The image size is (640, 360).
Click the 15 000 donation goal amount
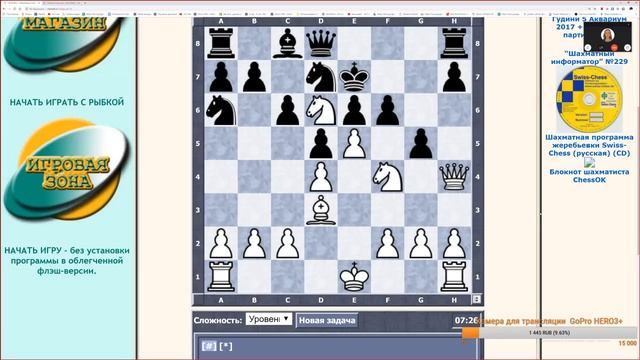coord(627,343)
